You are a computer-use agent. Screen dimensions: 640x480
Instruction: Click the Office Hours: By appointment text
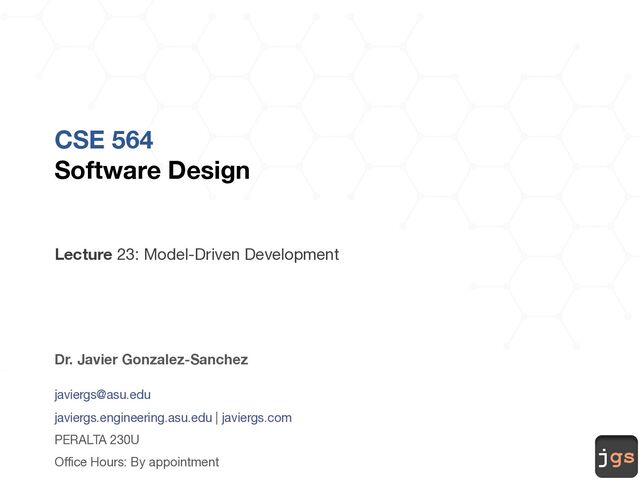click(137, 462)
